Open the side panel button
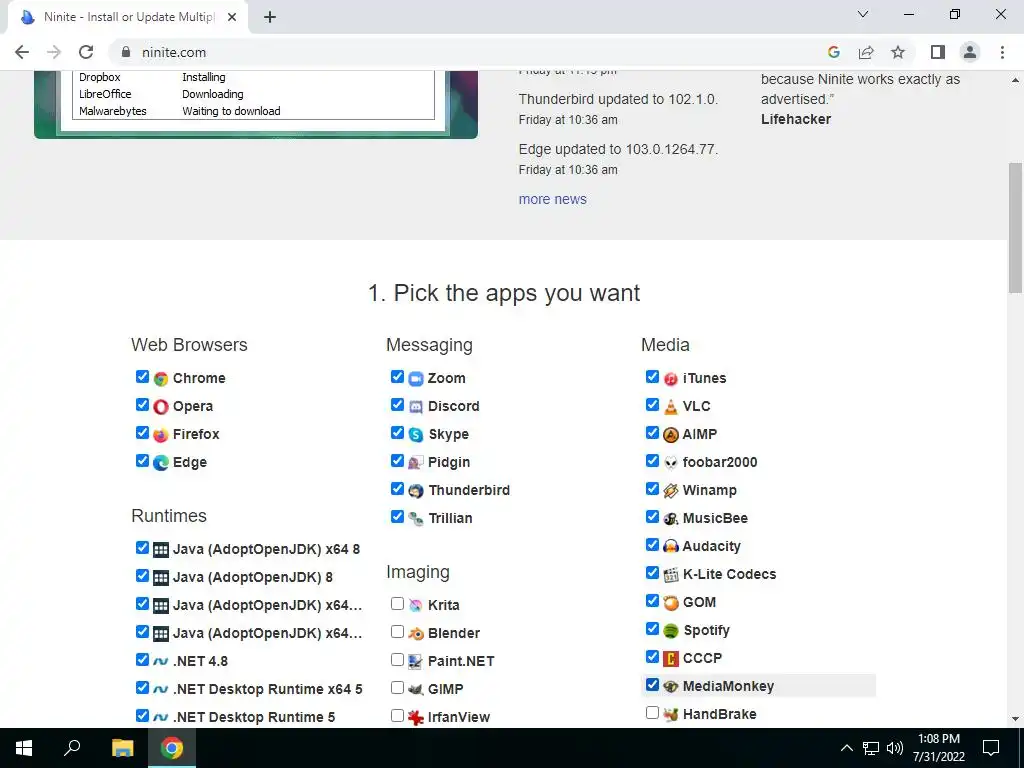1024x768 pixels. pos(938,52)
